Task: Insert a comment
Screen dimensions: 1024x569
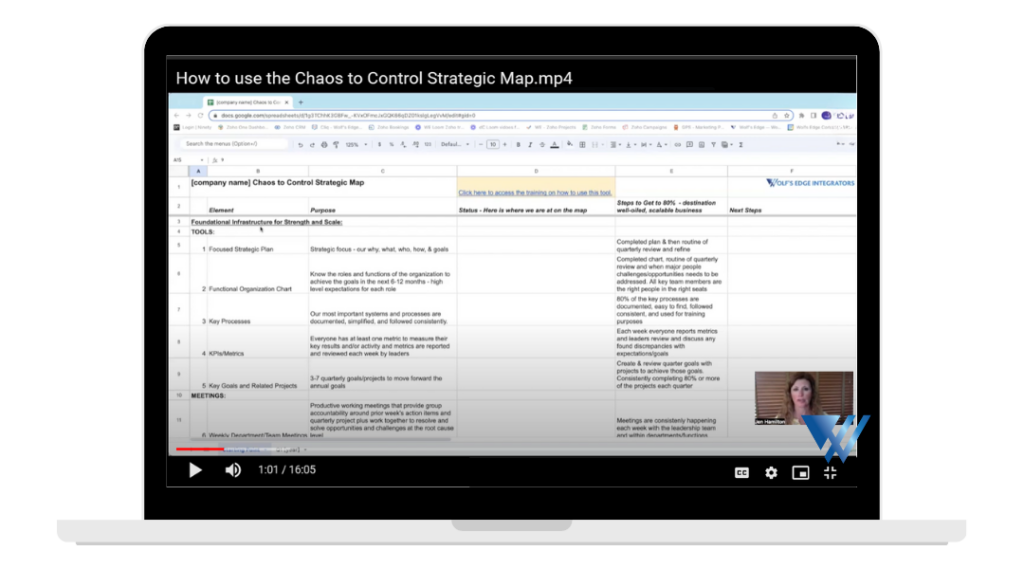Action: (690, 144)
